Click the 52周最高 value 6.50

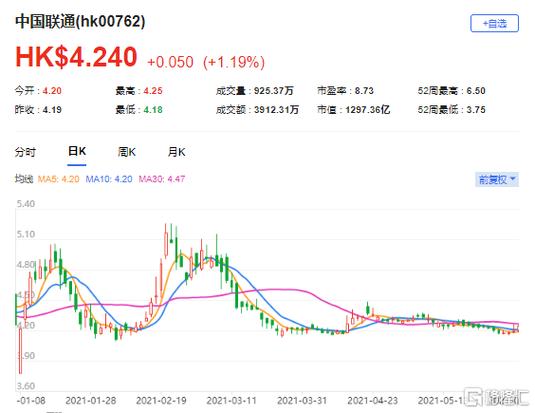(x=476, y=91)
